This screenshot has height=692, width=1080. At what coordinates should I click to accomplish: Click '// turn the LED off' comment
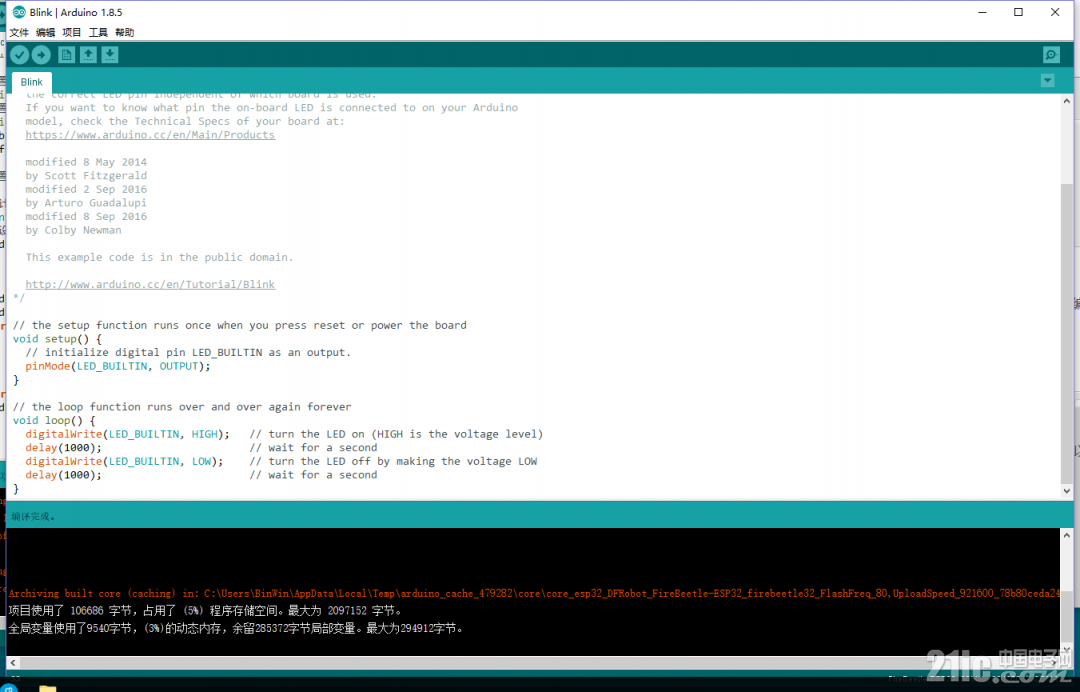pos(393,461)
